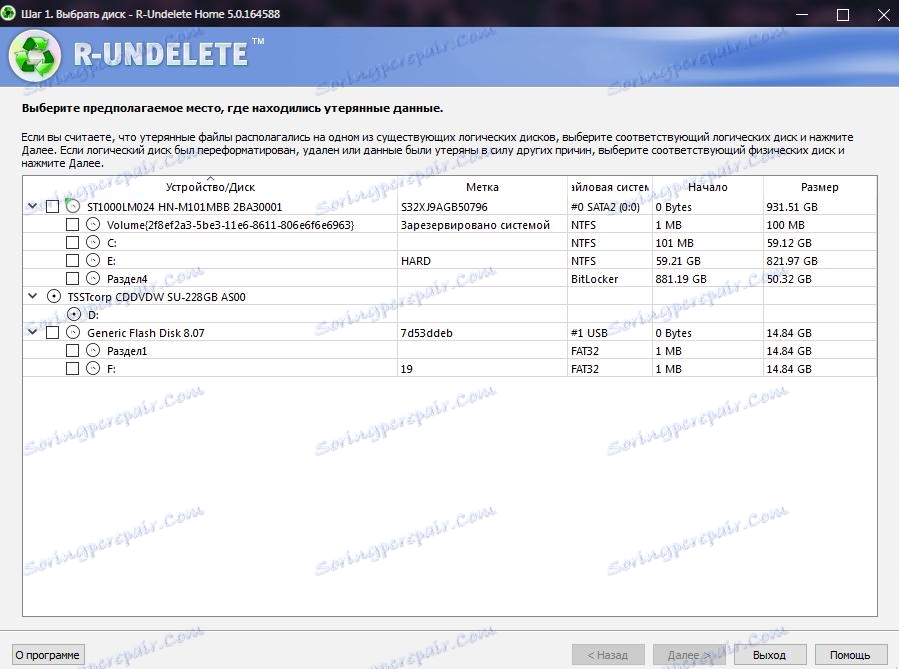Click the BitLocker file system cell

tap(595, 279)
